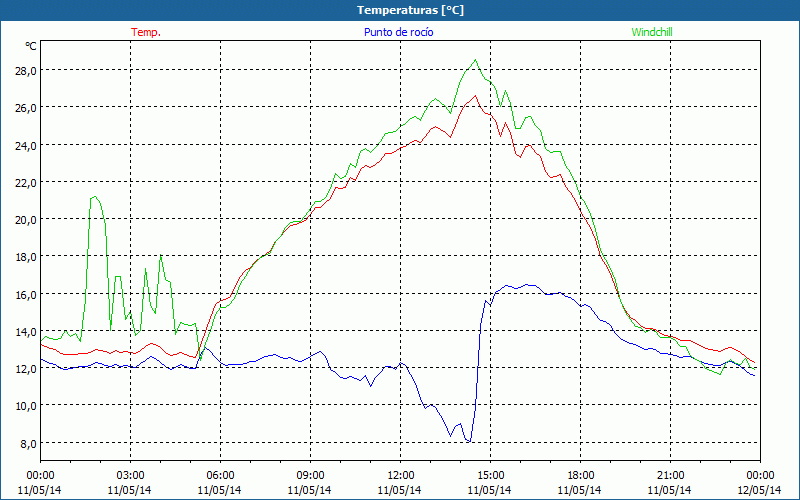Click the 14,0 y-axis value
The width and height of the screenshot is (800, 500).
tap(26, 332)
